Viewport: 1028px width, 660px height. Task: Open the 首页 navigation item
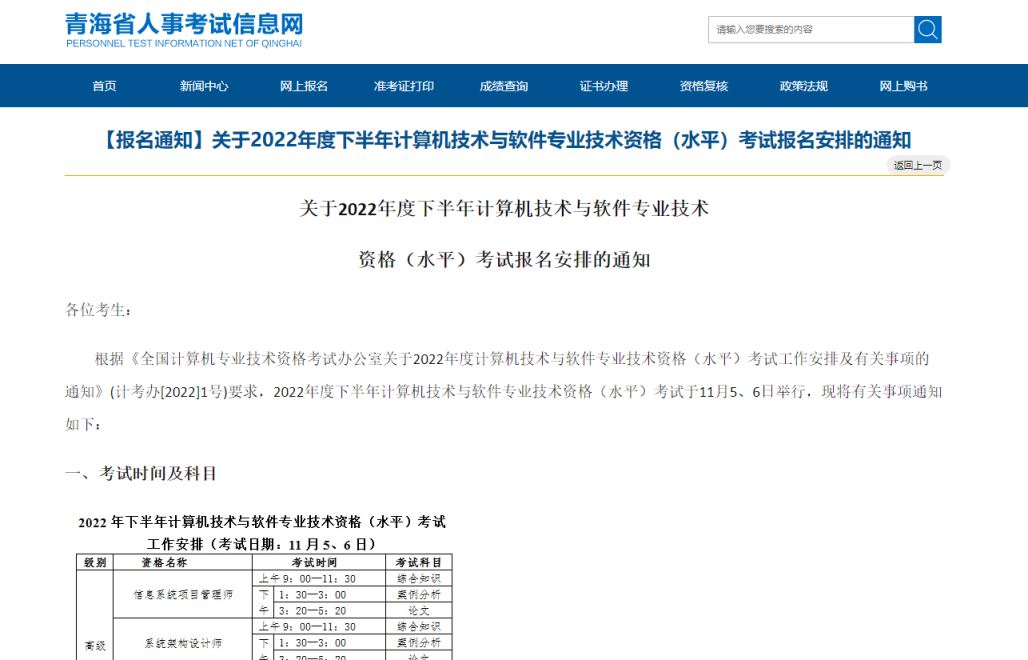pos(104,86)
